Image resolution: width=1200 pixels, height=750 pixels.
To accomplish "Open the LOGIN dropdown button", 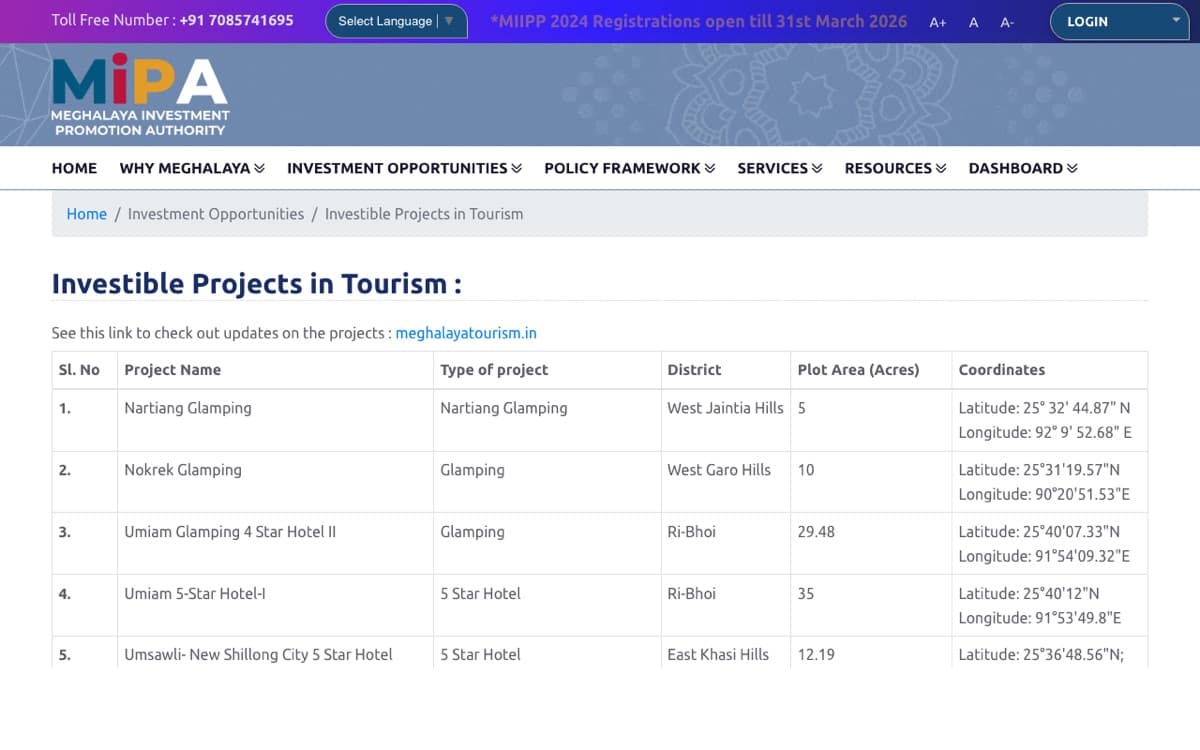I will click(x=1119, y=21).
